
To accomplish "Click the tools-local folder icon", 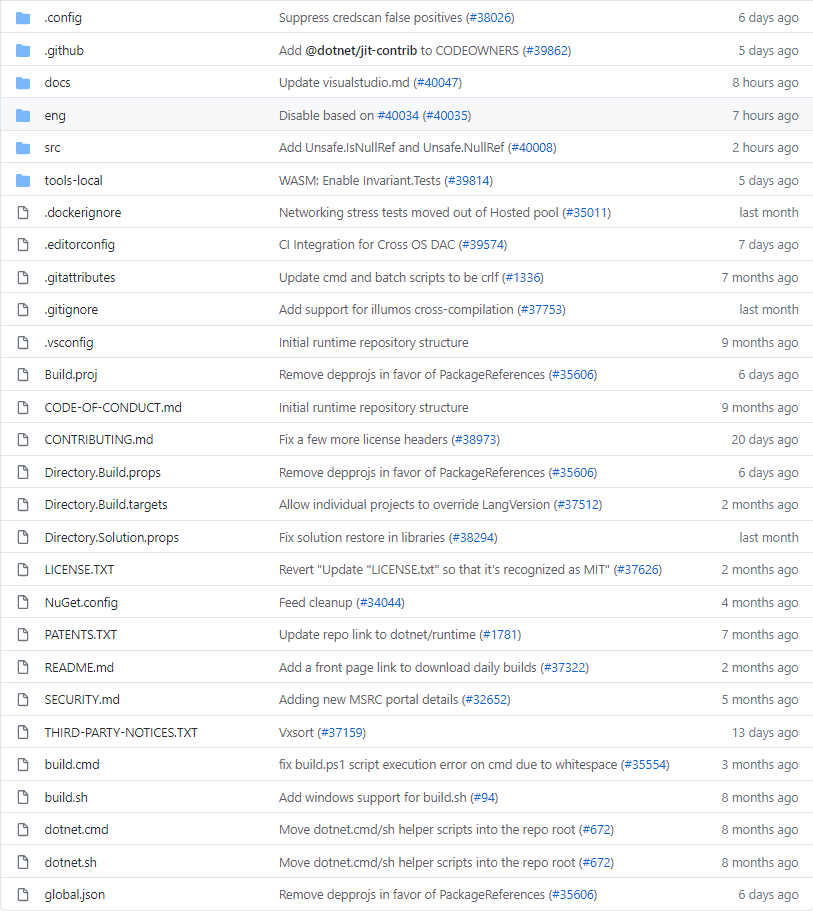I will (22, 180).
